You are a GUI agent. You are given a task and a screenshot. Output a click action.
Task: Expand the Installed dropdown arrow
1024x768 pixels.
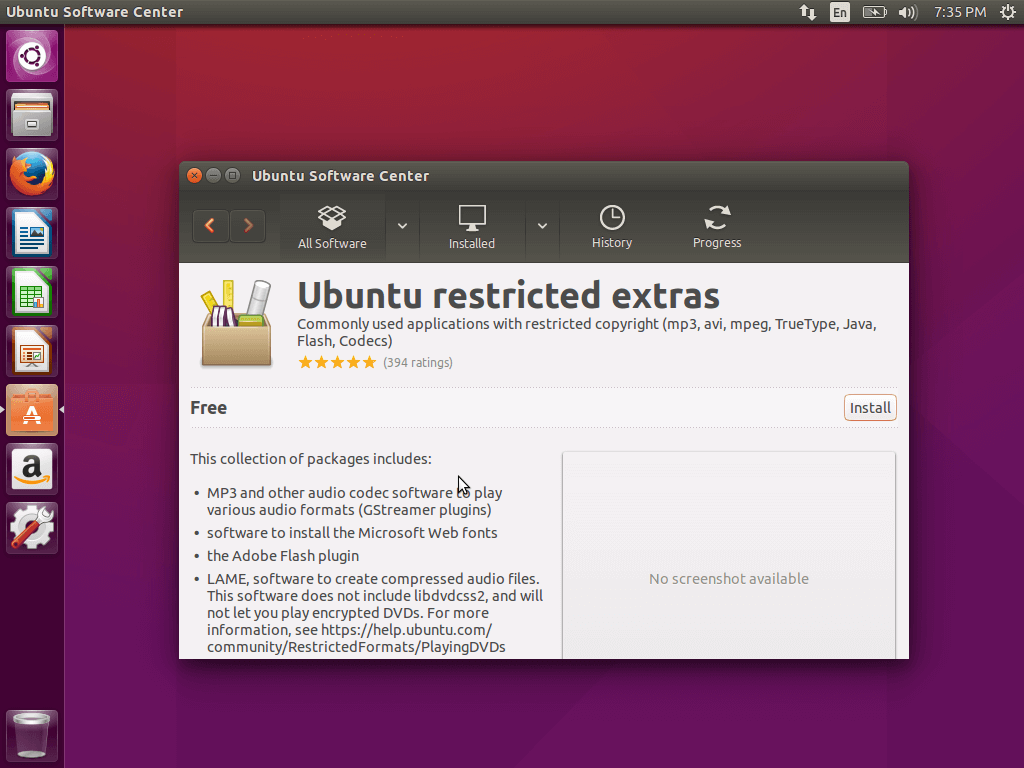tap(542, 226)
